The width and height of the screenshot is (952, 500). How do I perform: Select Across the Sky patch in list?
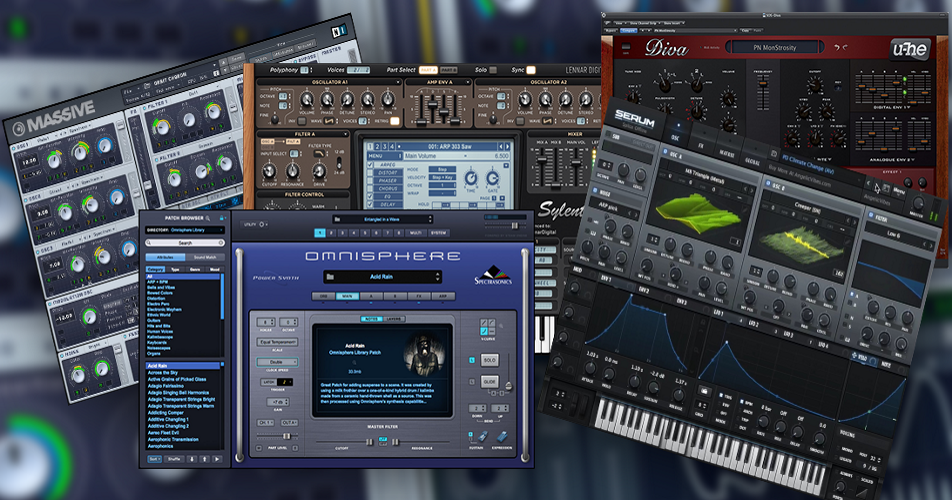(163, 373)
